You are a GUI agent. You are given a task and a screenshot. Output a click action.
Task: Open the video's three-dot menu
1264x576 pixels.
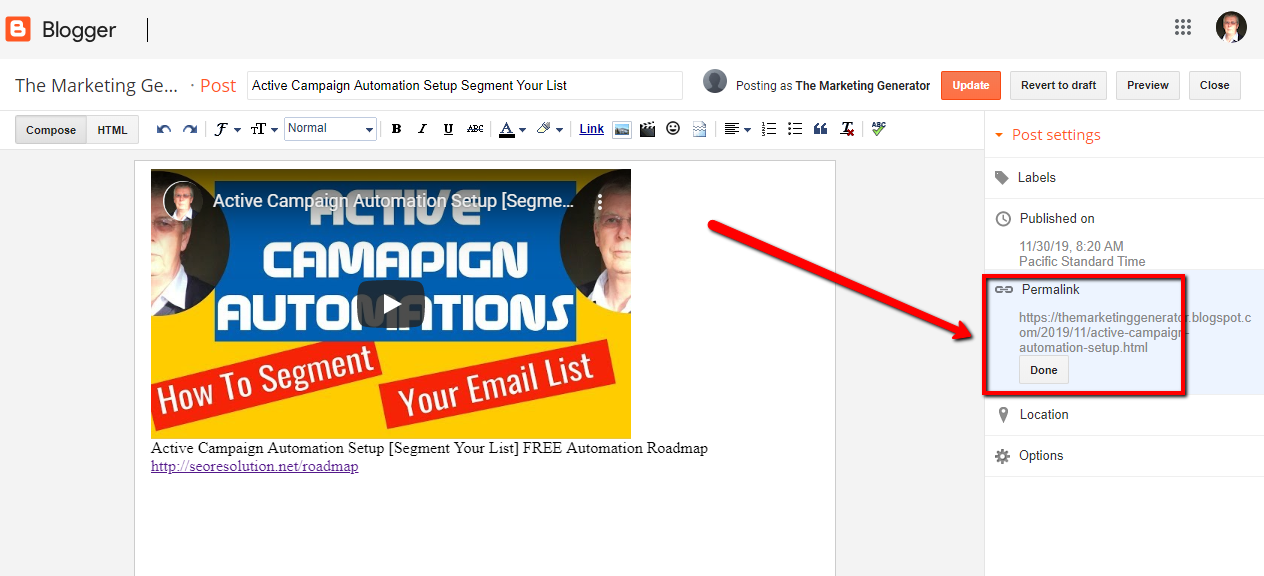600,201
